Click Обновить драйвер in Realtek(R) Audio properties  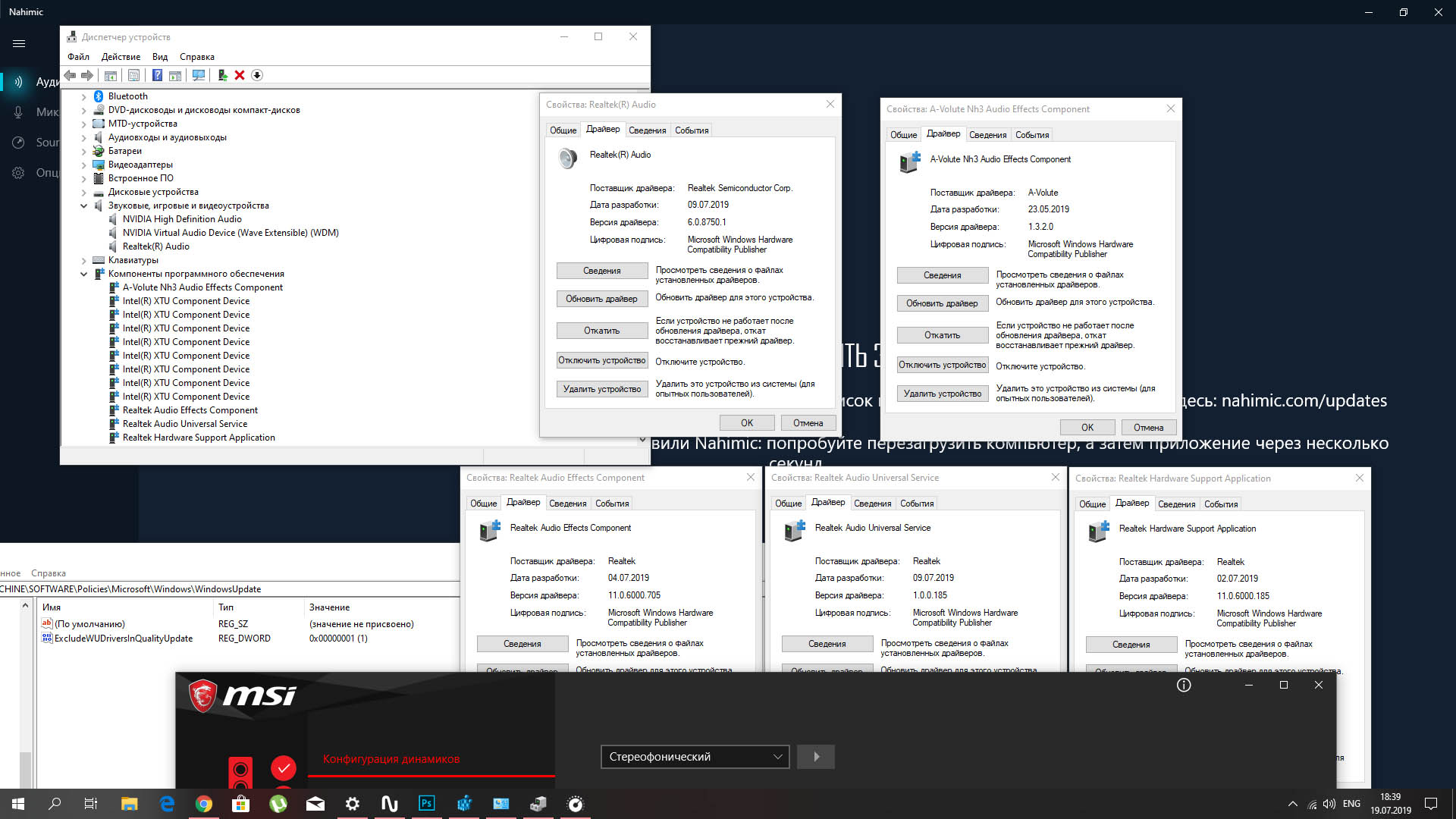602,299
